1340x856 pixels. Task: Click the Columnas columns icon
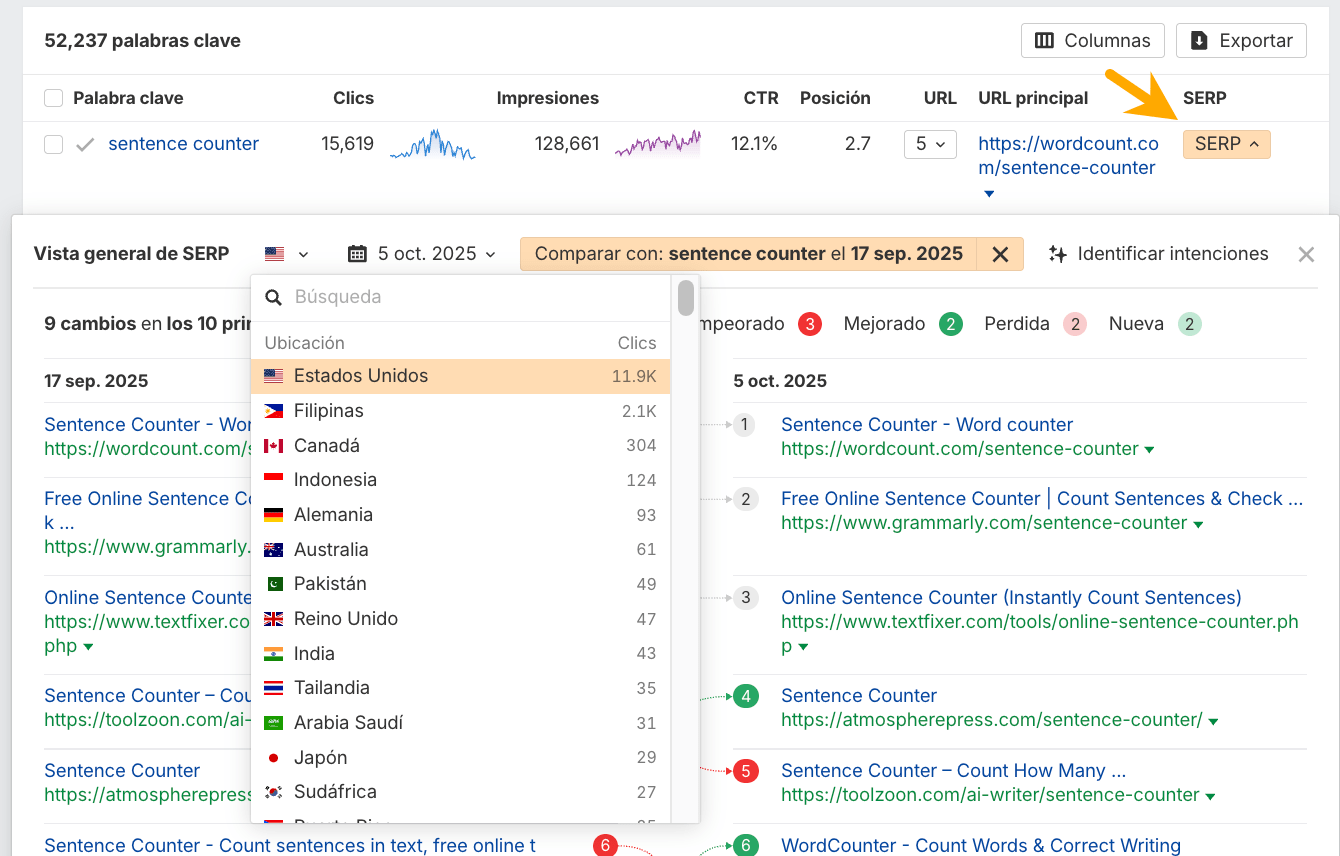1046,40
